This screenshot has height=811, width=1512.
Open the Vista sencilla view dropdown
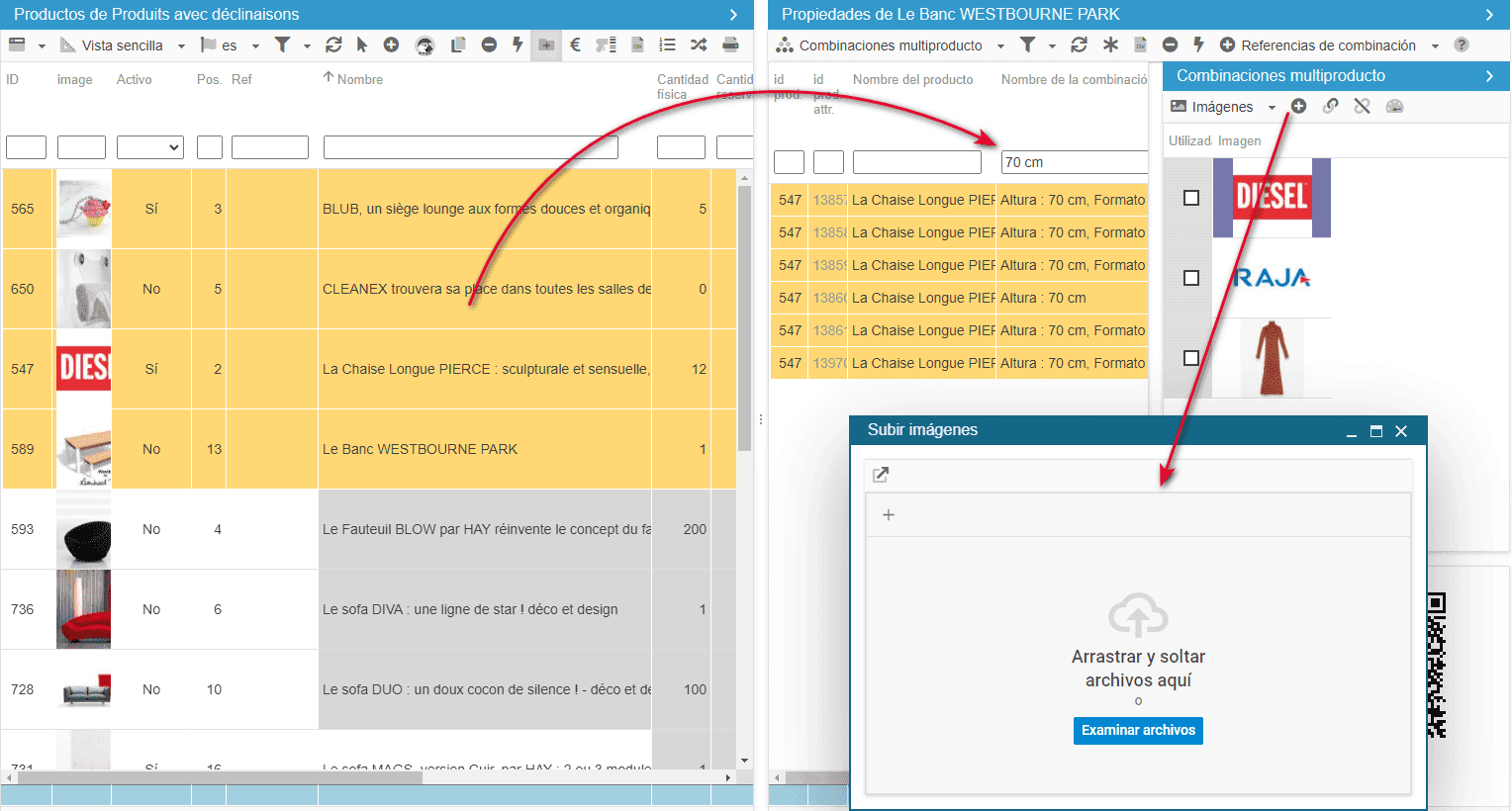click(123, 45)
